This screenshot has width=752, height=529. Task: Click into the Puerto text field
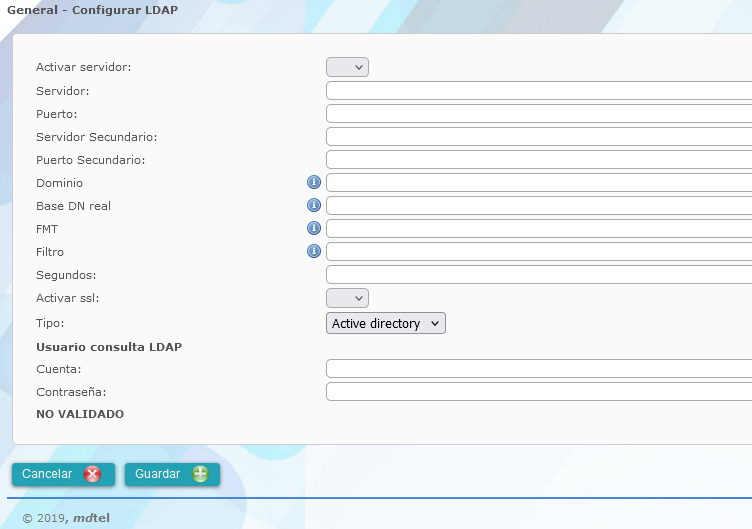[x=538, y=114]
